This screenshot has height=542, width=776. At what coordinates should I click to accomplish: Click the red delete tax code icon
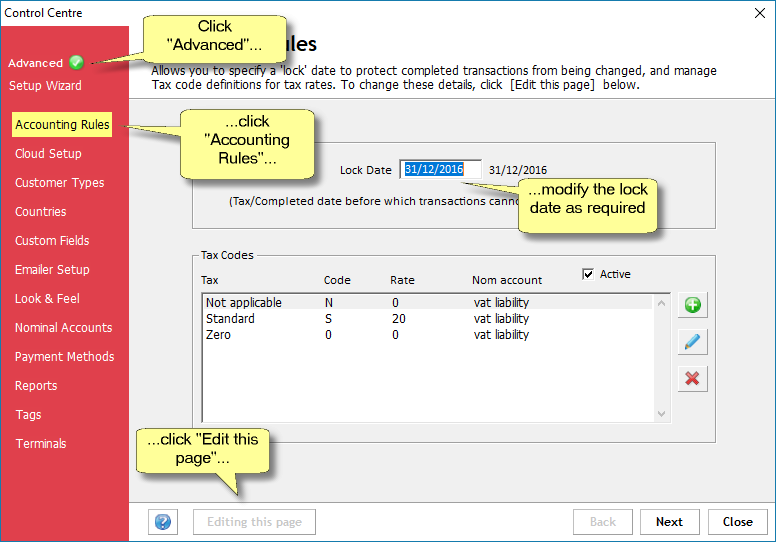coord(692,378)
